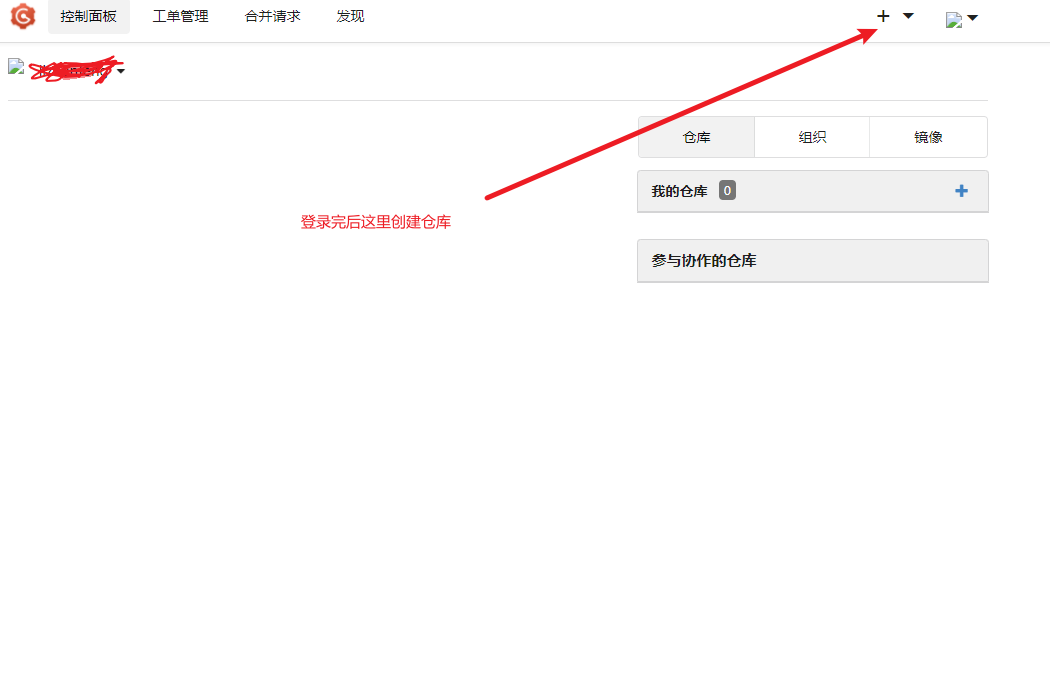1050x685 pixels.
Task: Click the repository count badge showing 0
Action: [727, 190]
